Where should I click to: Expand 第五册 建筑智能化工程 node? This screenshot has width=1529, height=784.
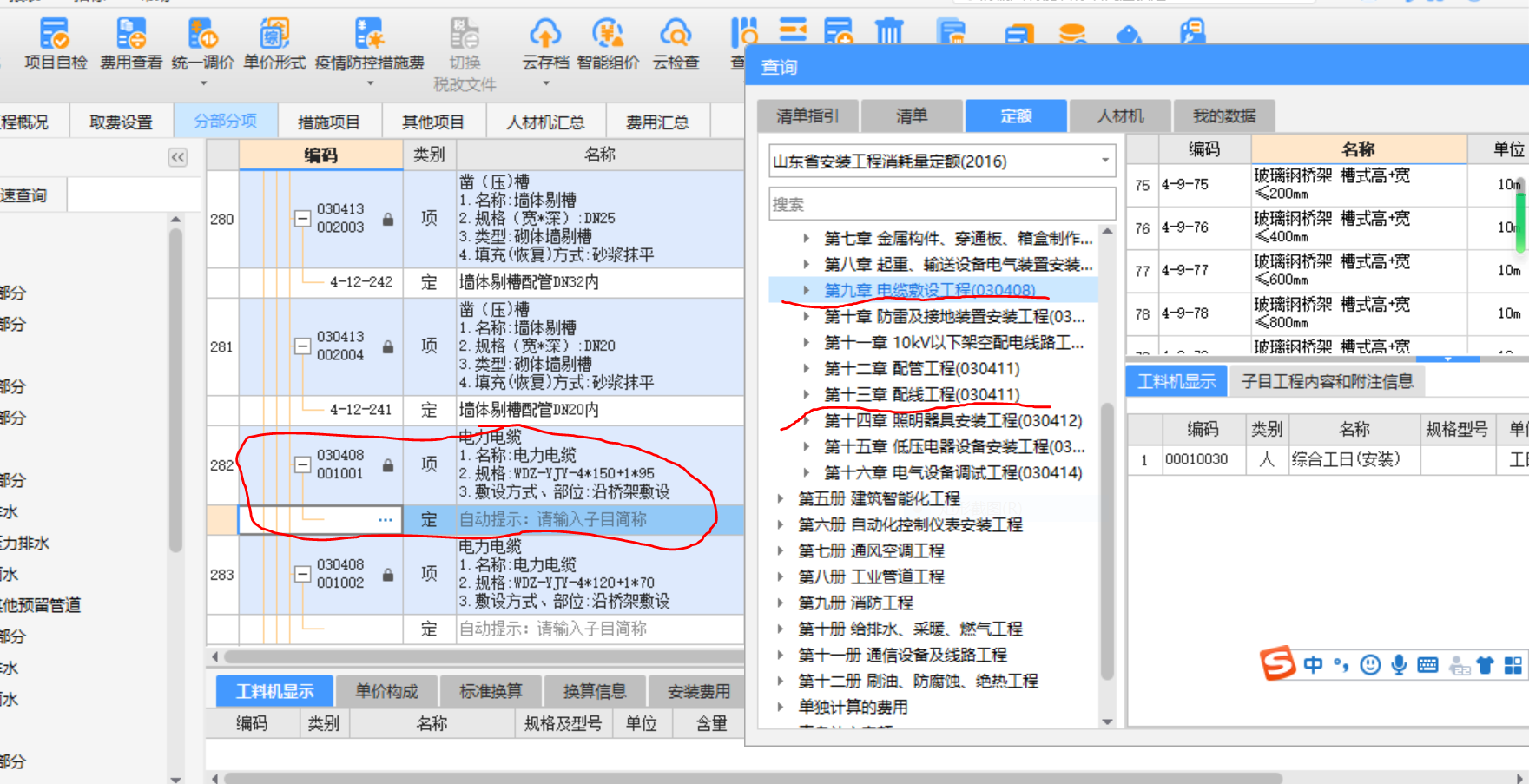pos(780,498)
